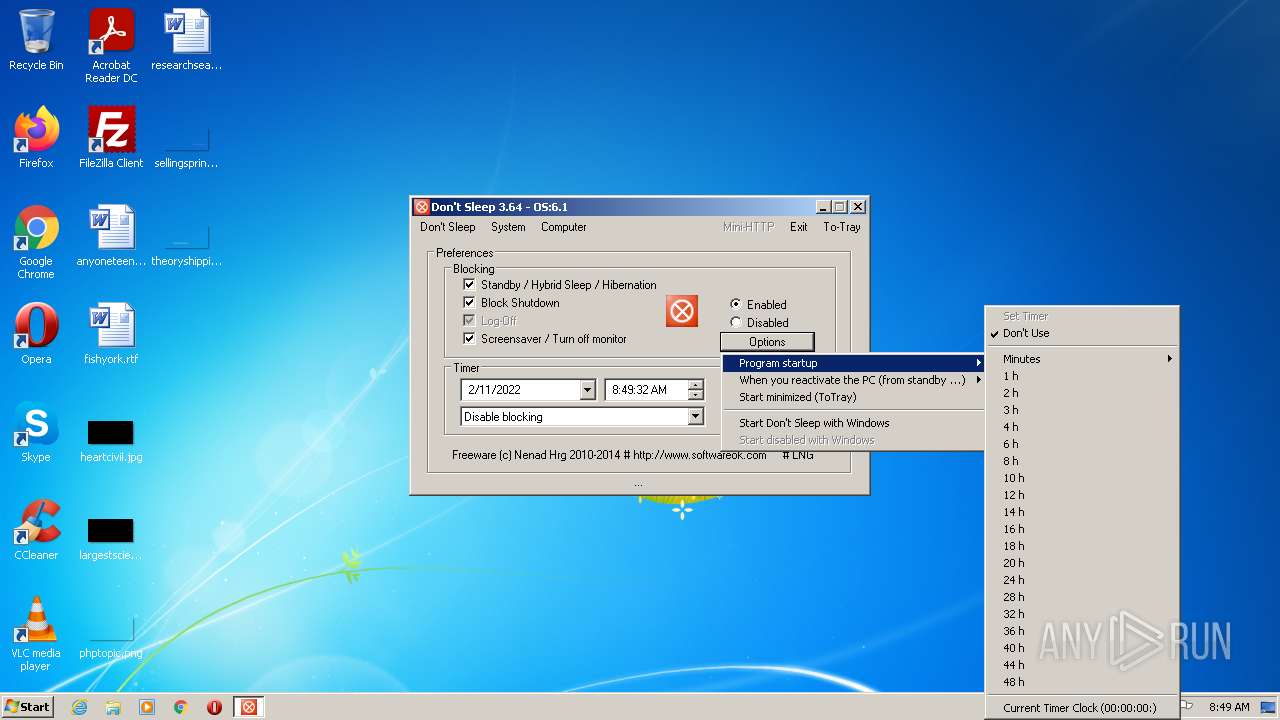Select the Skype desktop shortcut
The width and height of the screenshot is (1280, 720).
point(36,432)
